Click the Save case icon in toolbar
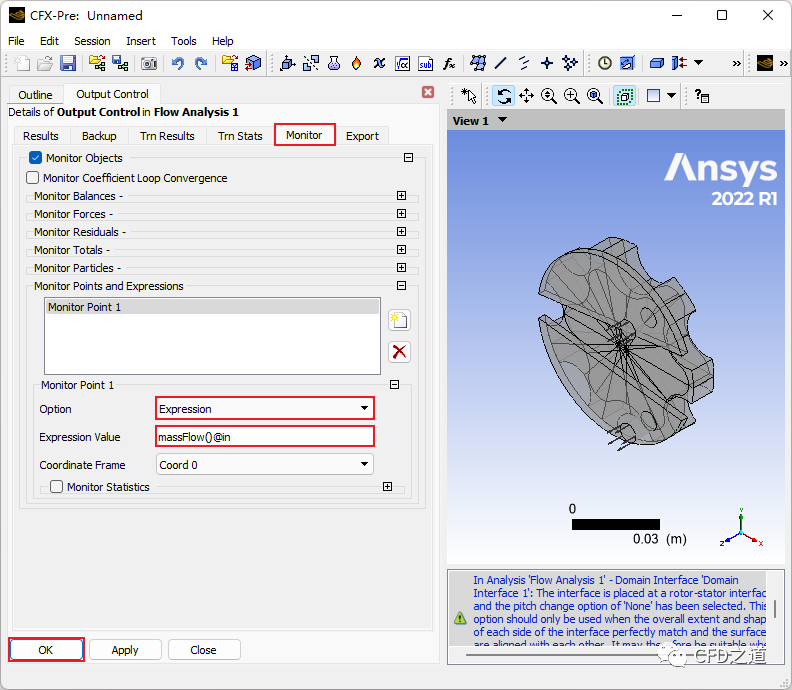Viewport: 792px width, 690px height. (68, 63)
